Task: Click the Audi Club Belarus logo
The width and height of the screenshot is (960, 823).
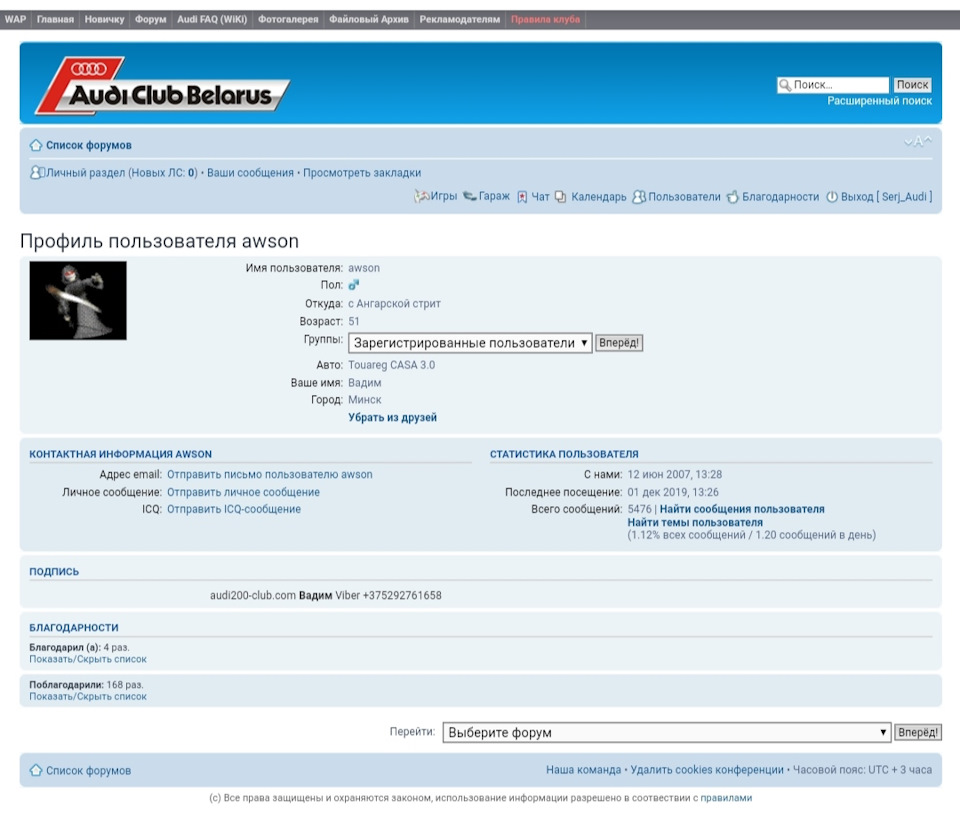Action: tap(163, 86)
